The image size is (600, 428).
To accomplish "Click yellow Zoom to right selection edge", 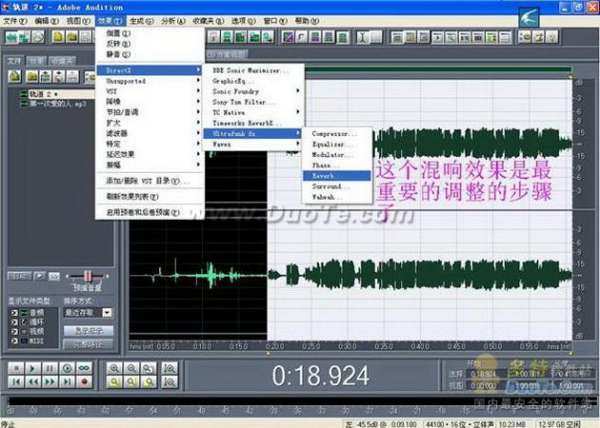I will click(x=148, y=382).
